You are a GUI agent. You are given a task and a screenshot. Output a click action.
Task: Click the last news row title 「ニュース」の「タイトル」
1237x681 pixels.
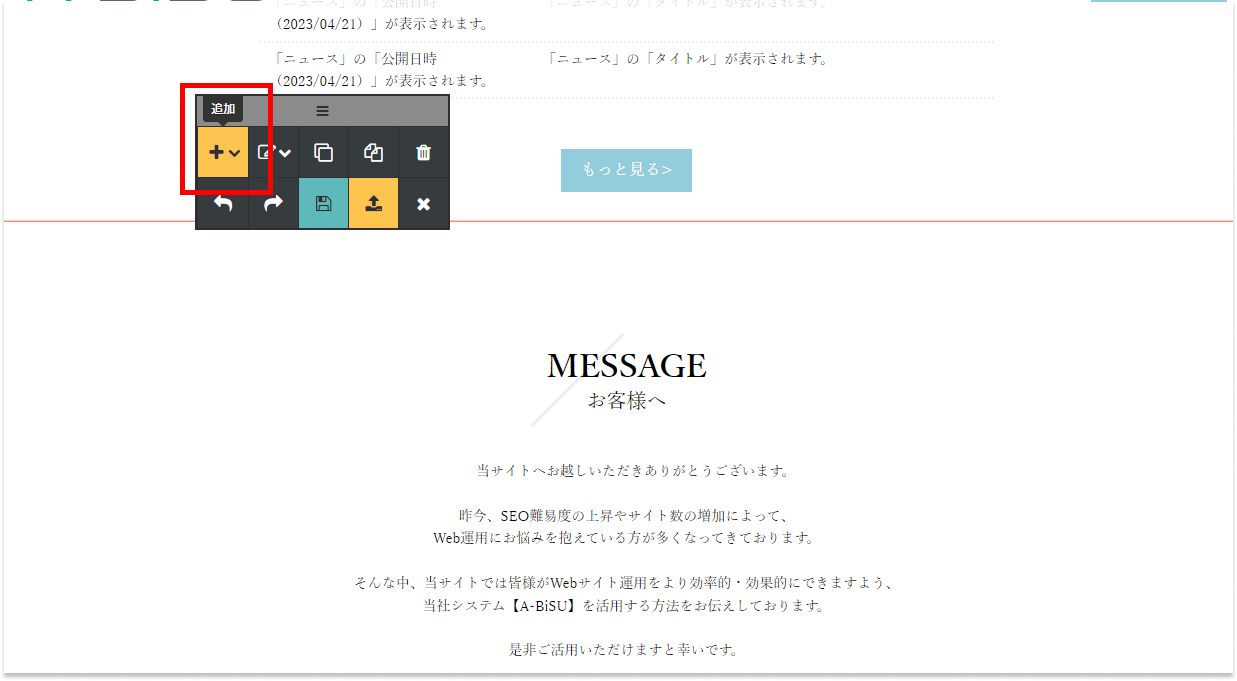[689, 59]
